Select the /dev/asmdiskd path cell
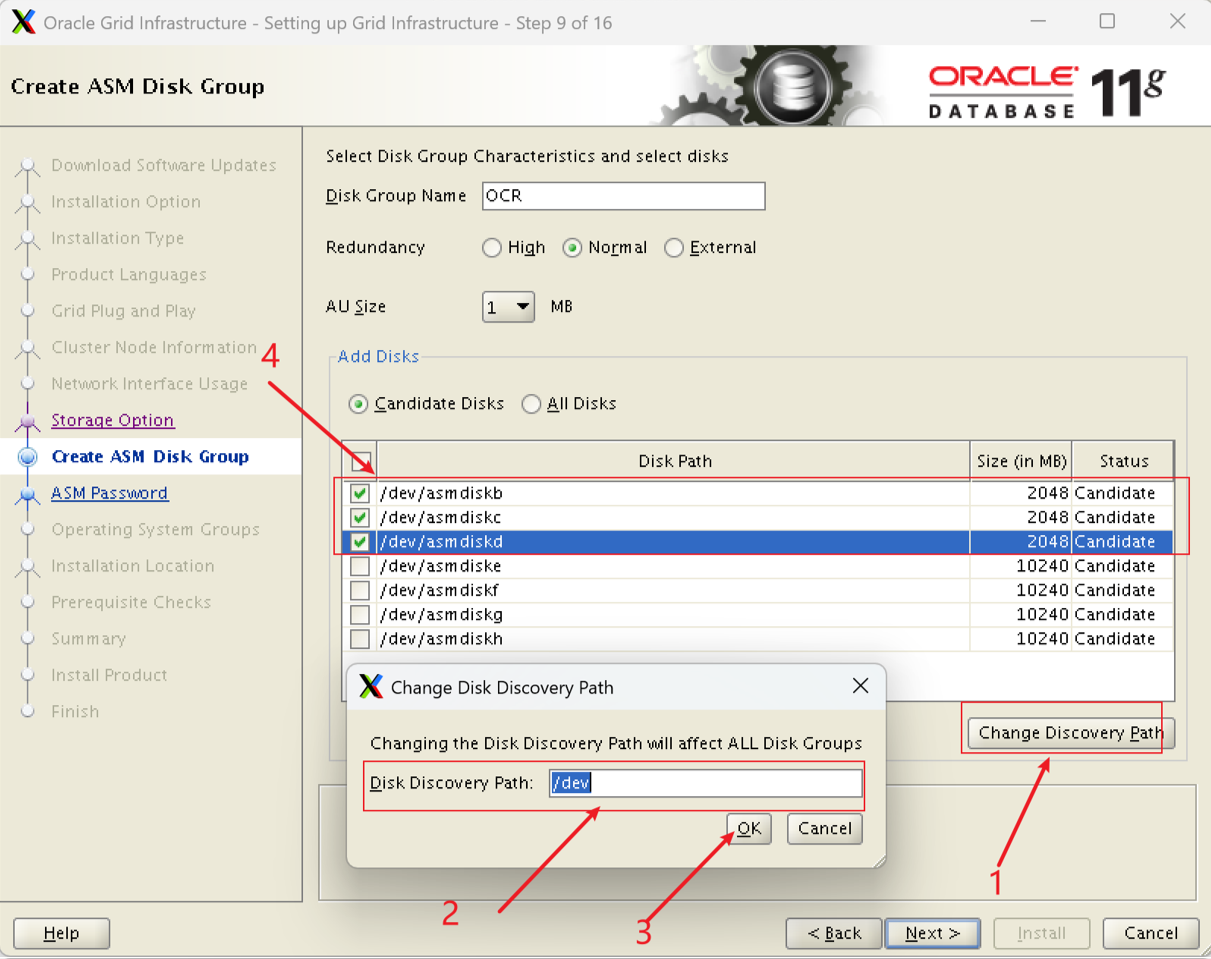The height and width of the screenshot is (959, 1211). tap(674, 542)
